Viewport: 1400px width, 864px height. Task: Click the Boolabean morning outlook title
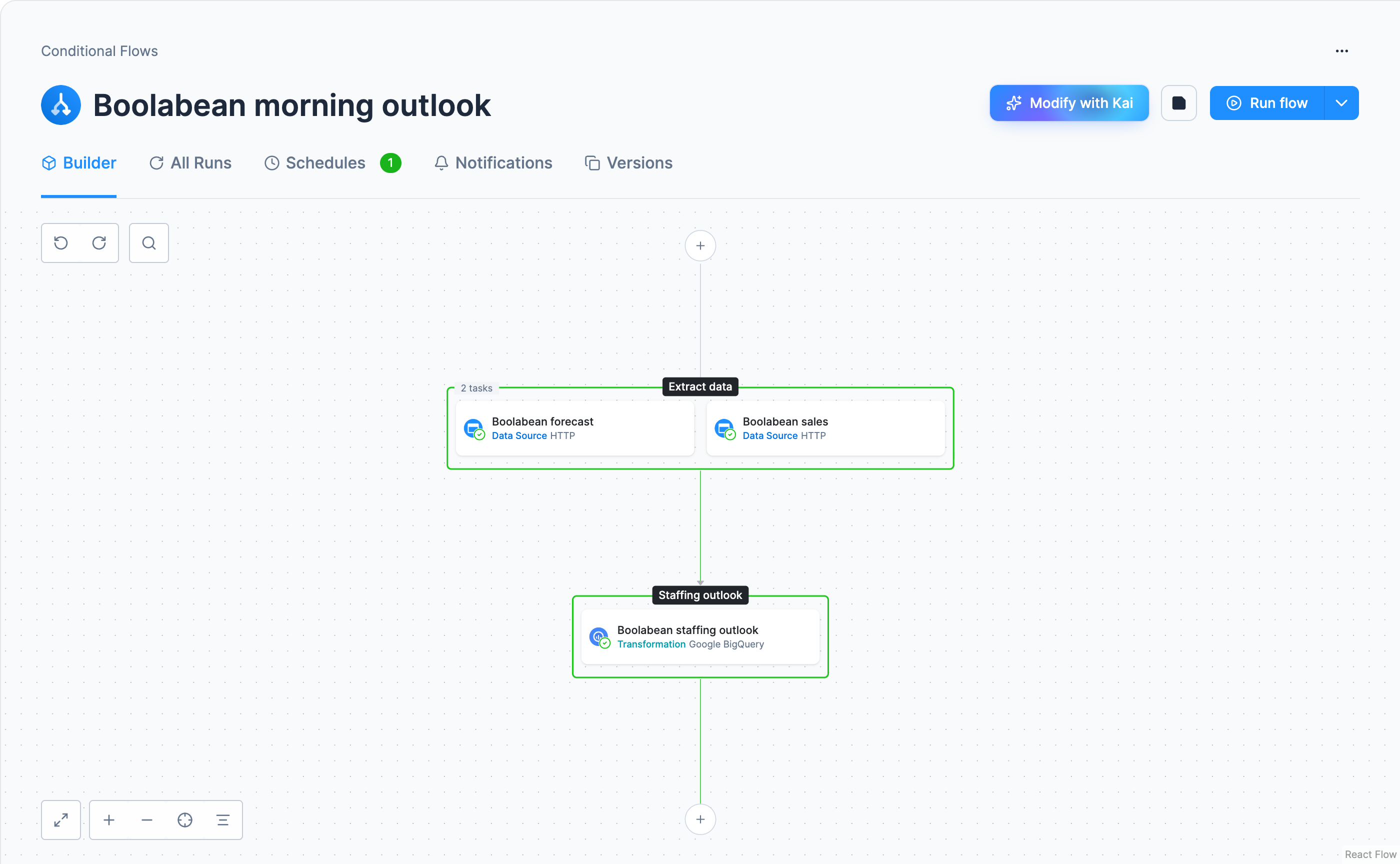[291, 105]
